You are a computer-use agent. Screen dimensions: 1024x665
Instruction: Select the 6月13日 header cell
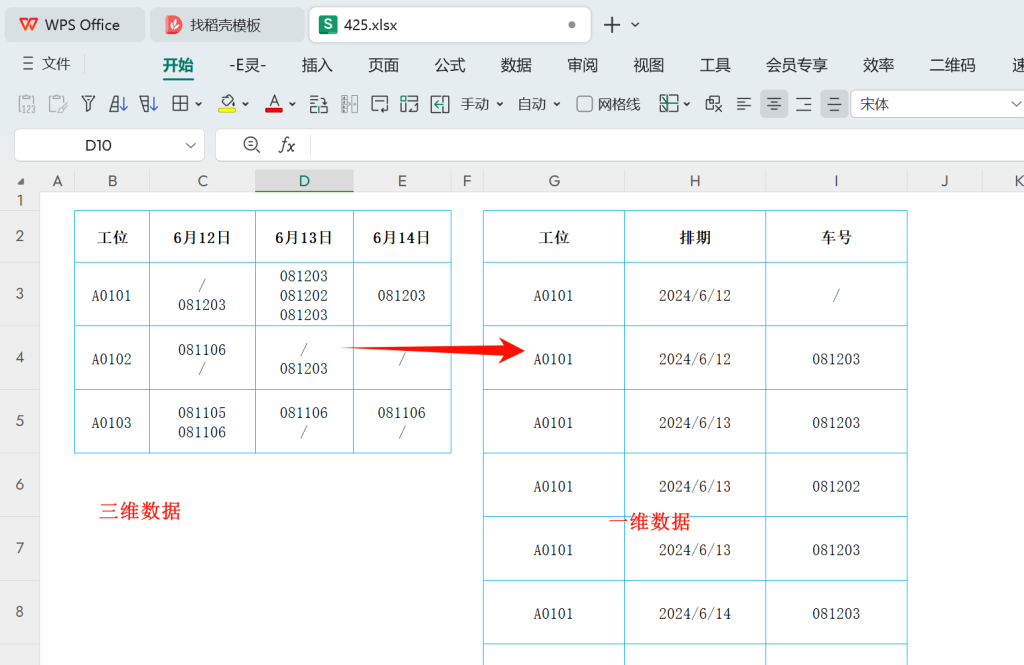(x=304, y=237)
